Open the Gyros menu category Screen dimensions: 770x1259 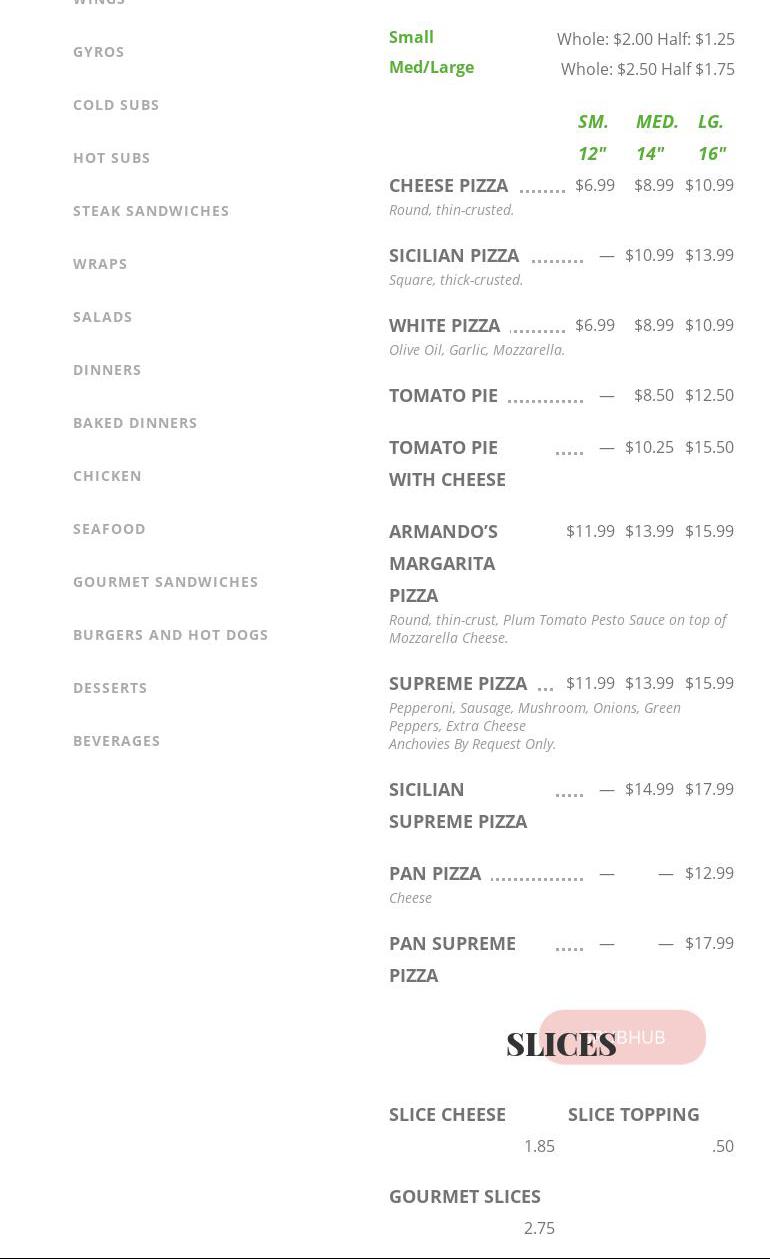99,52
